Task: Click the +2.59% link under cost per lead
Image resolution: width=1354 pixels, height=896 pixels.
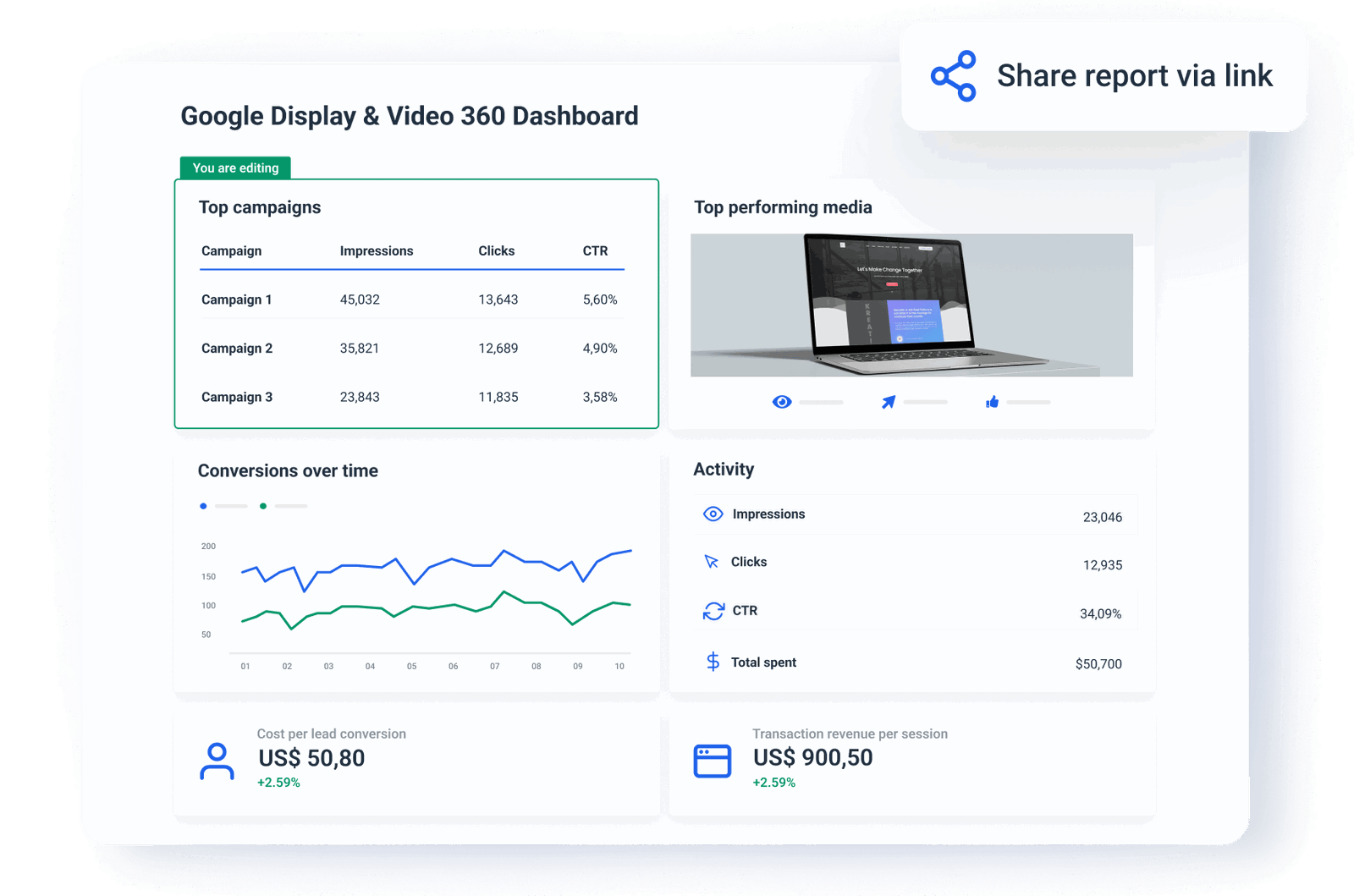Action: point(278,783)
